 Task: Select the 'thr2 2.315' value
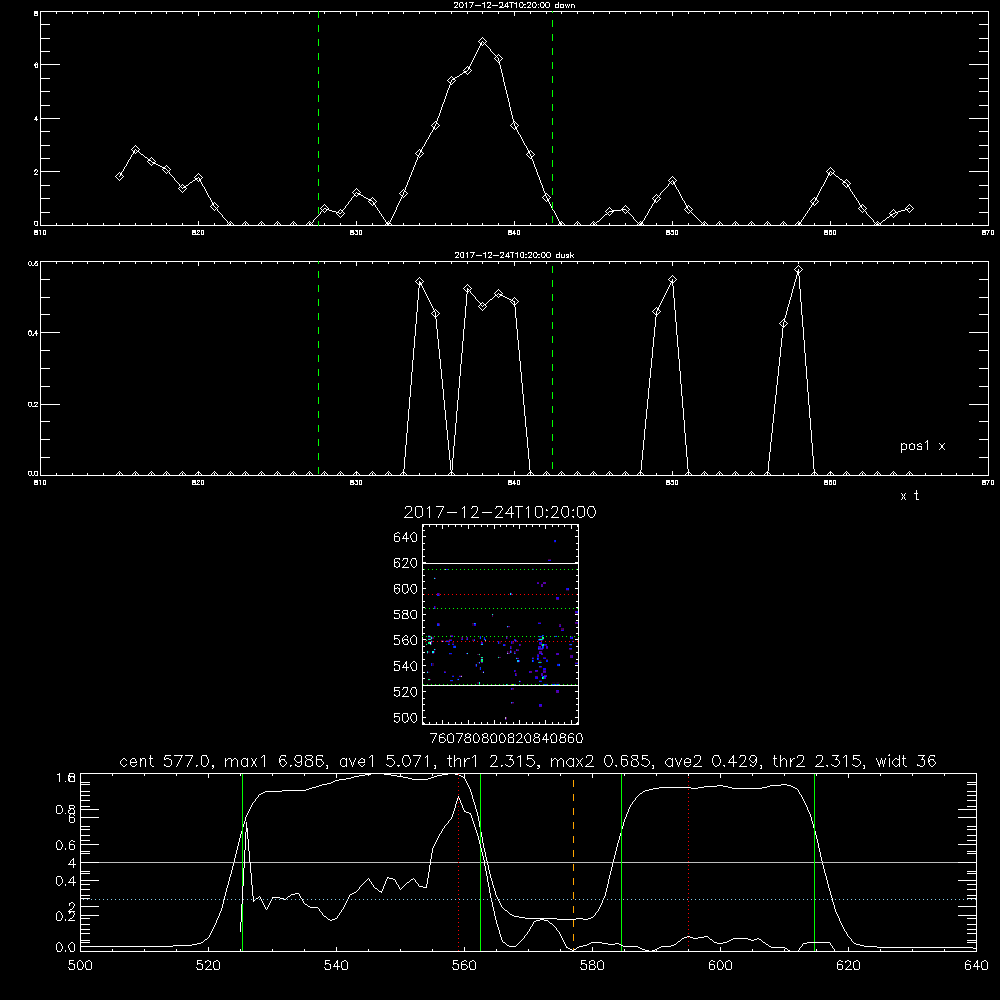click(x=818, y=761)
